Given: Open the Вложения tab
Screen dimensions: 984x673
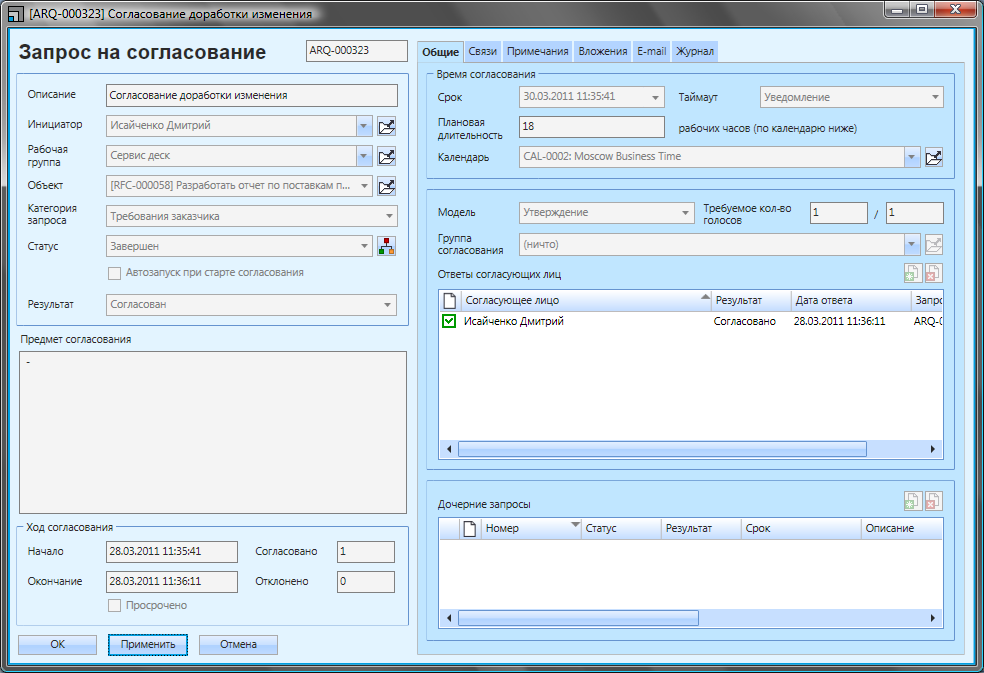Looking at the screenshot, I should 603,51.
